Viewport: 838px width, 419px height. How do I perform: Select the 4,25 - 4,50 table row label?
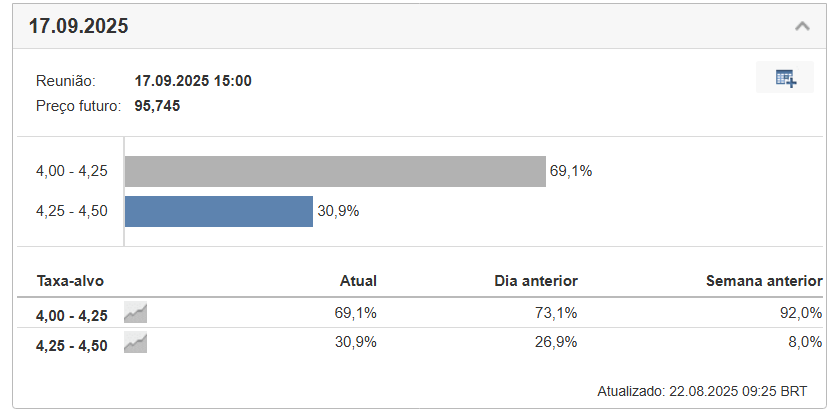(x=72, y=346)
